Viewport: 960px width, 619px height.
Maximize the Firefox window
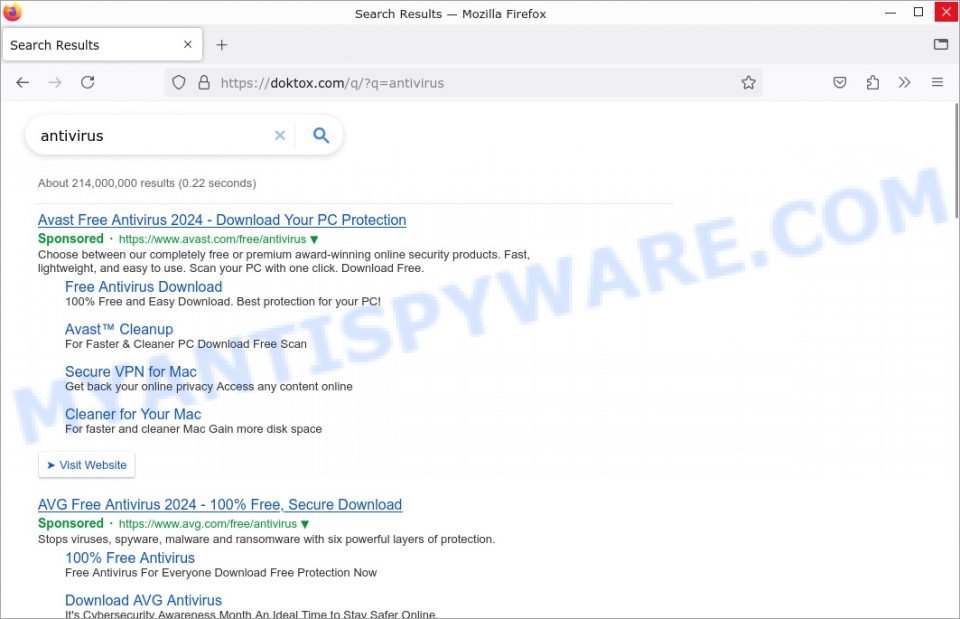pos(918,12)
